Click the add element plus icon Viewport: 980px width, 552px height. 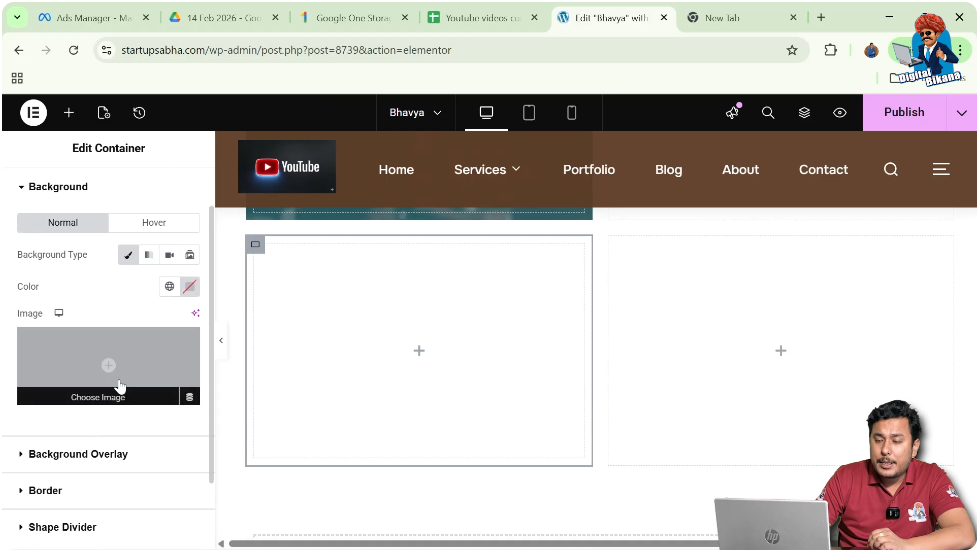click(x=69, y=113)
